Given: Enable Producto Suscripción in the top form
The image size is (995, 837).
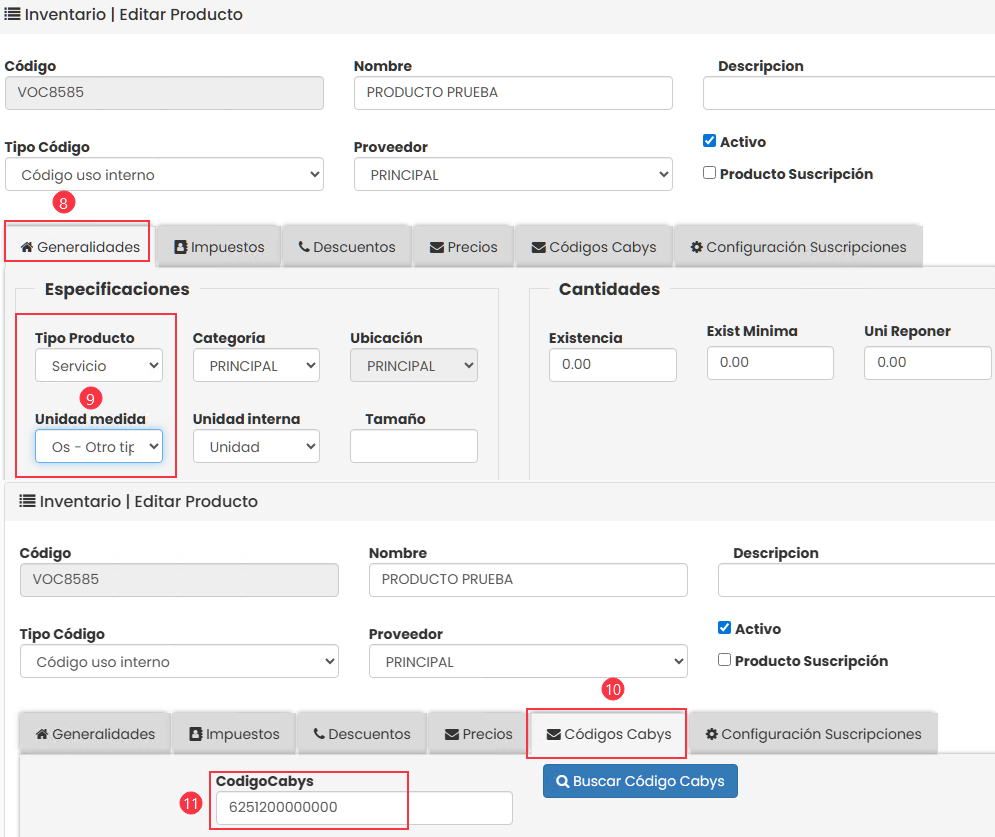Looking at the screenshot, I should (x=709, y=173).
